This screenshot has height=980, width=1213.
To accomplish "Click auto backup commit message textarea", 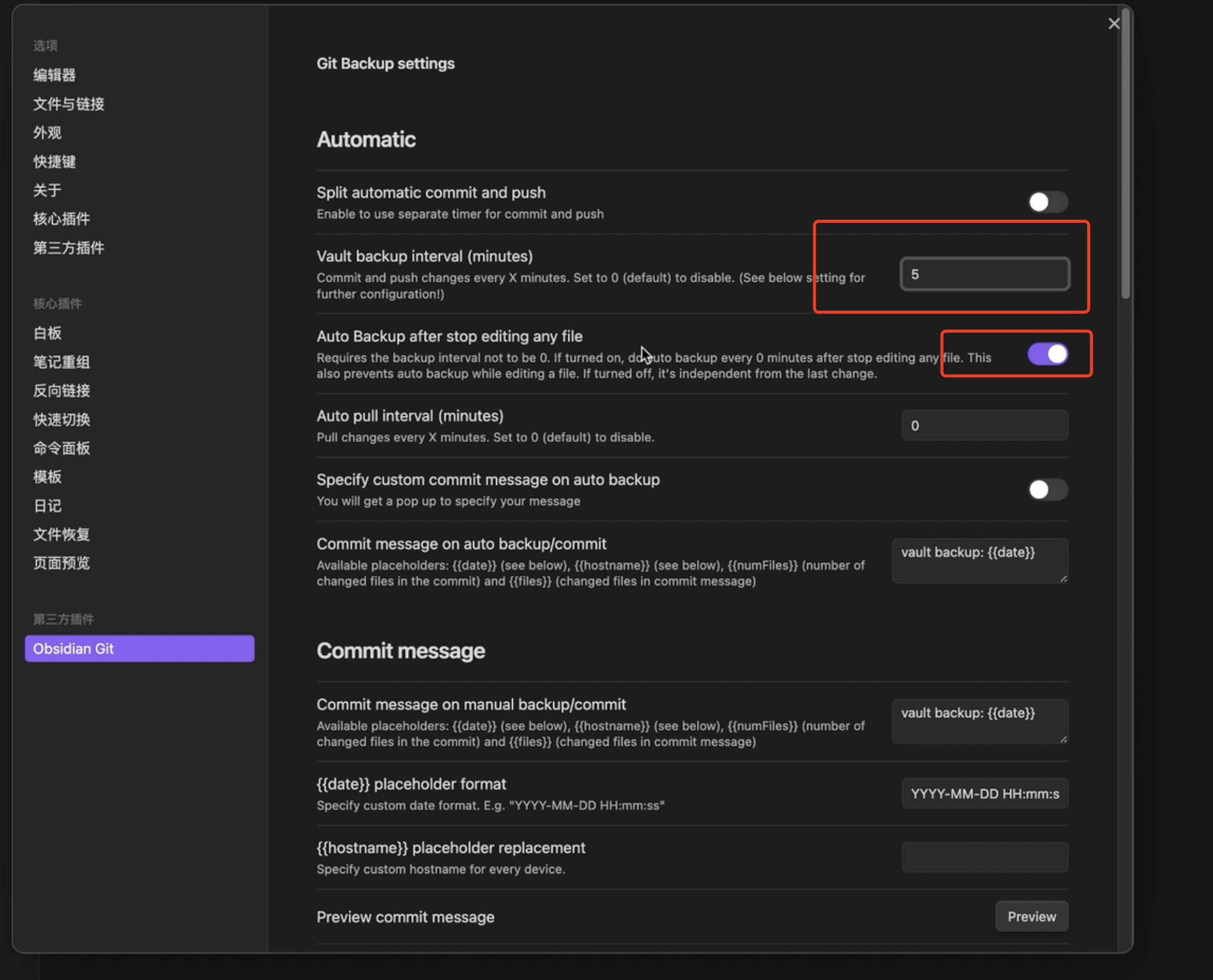I will [x=979, y=560].
